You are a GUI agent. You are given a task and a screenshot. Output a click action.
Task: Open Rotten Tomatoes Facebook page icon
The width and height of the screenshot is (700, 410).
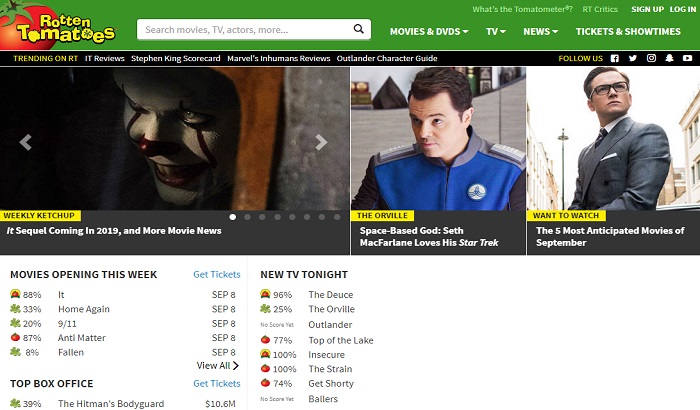pos(615,58)
